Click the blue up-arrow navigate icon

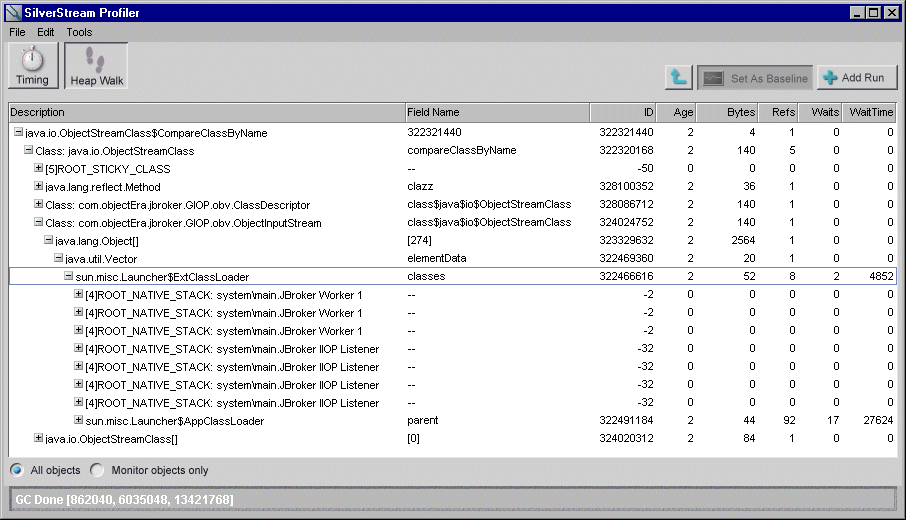pos(678,77)
